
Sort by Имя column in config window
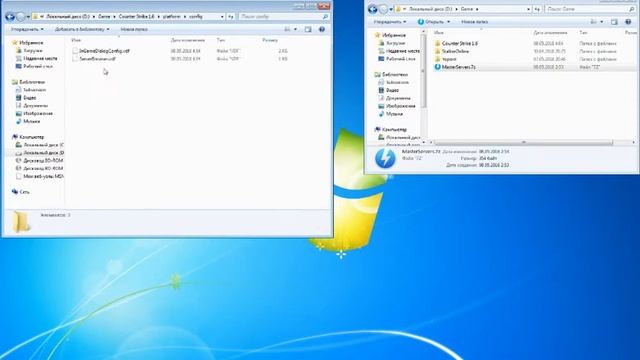tap(76, 40)
